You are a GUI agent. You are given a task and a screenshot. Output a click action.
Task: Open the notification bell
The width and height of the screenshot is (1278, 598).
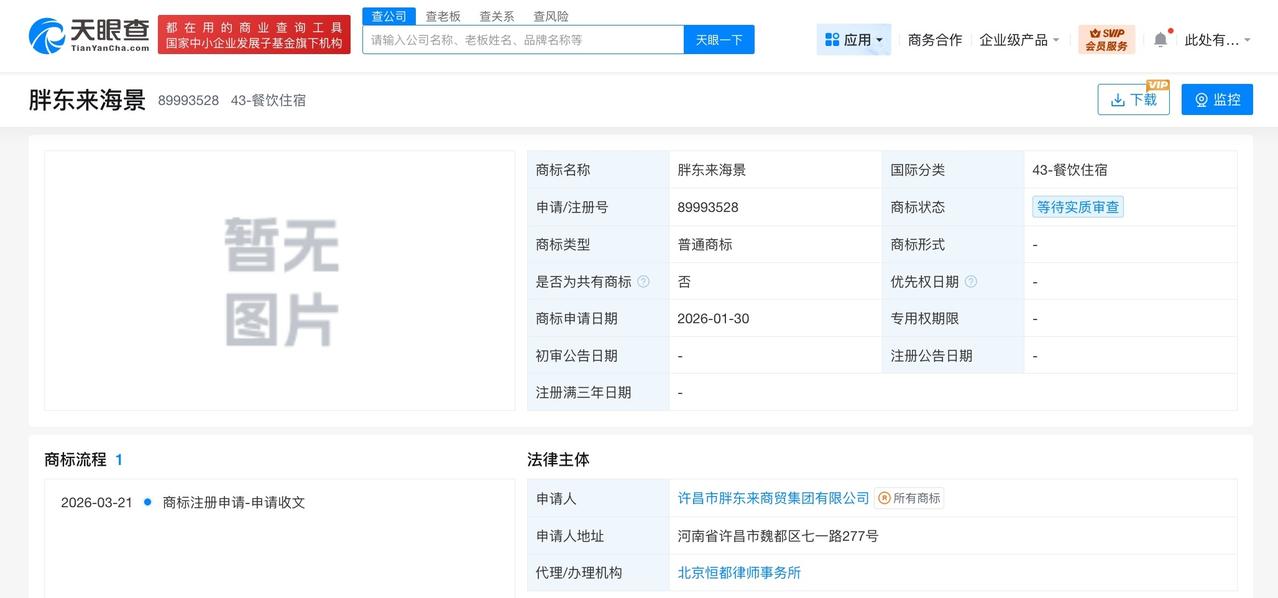pyautogui.click(x=1160, y=38)
